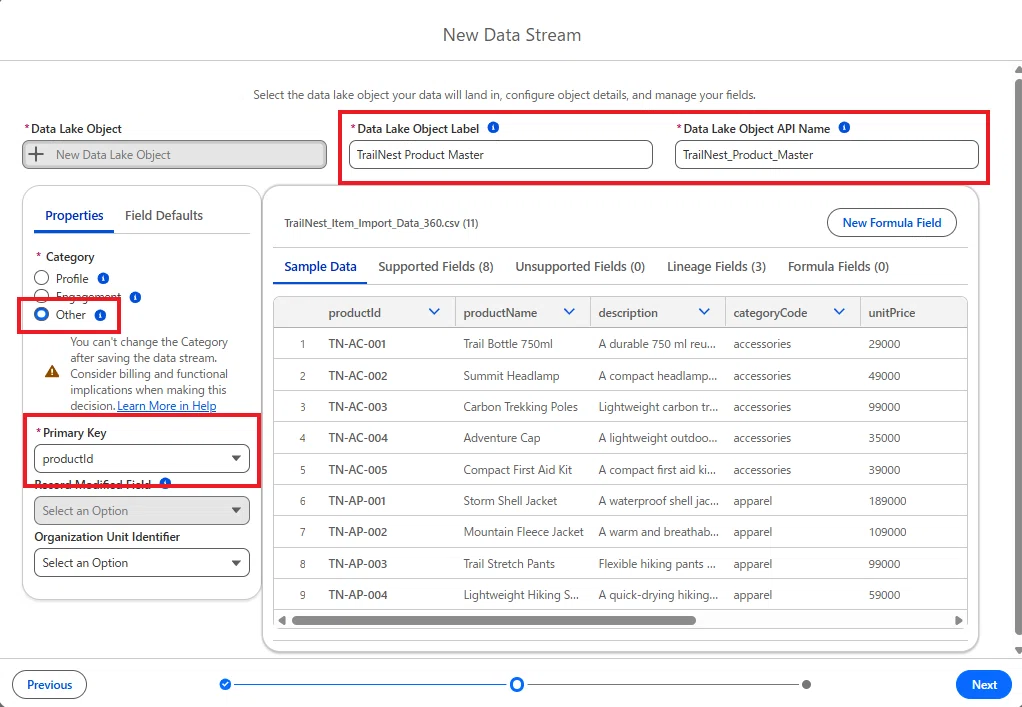
Task: Click the Next button
Action: coord(984,685)
